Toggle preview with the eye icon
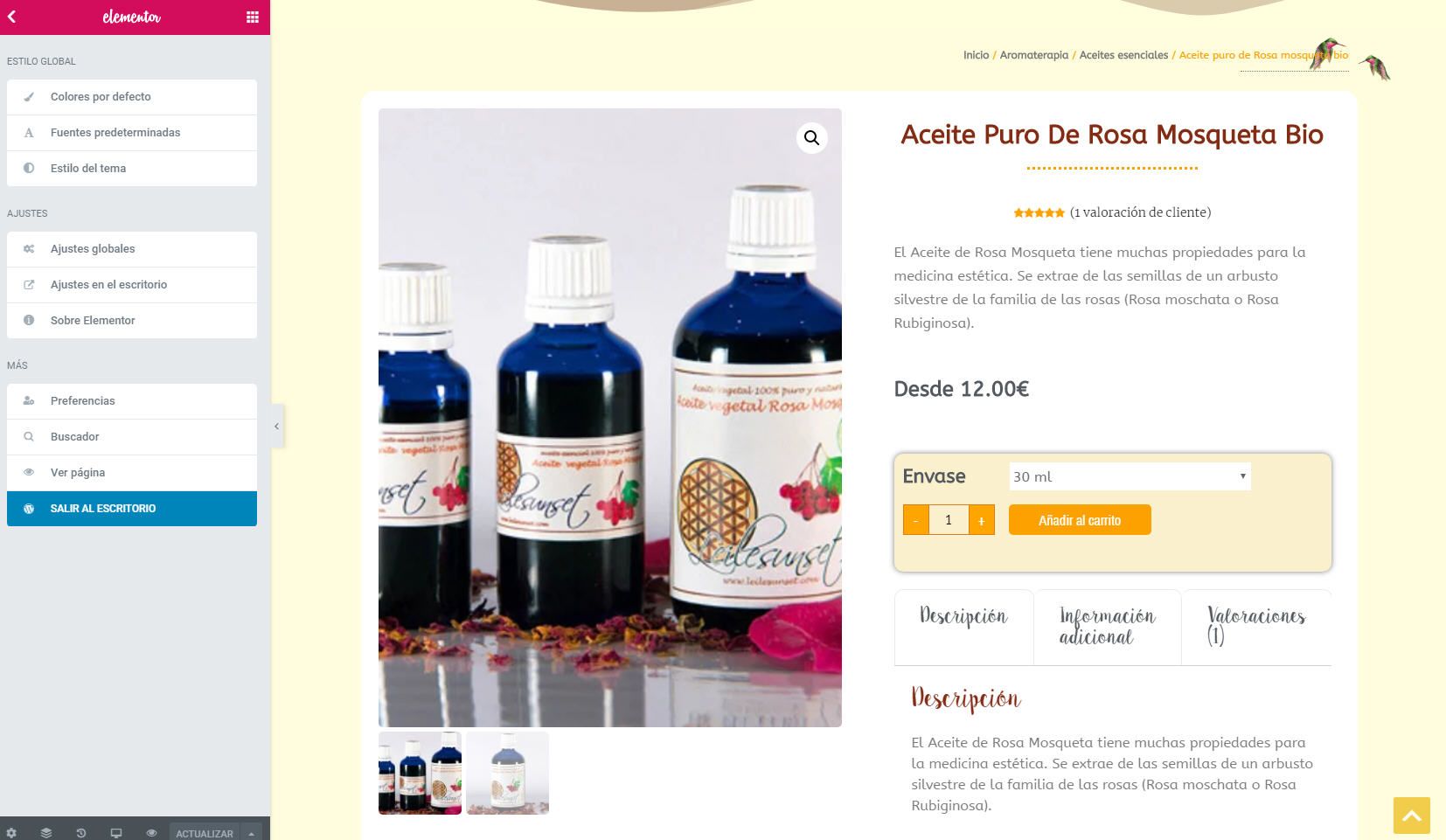The width and height of the screenshot is (1446, 840). click(x=151, y=833)
